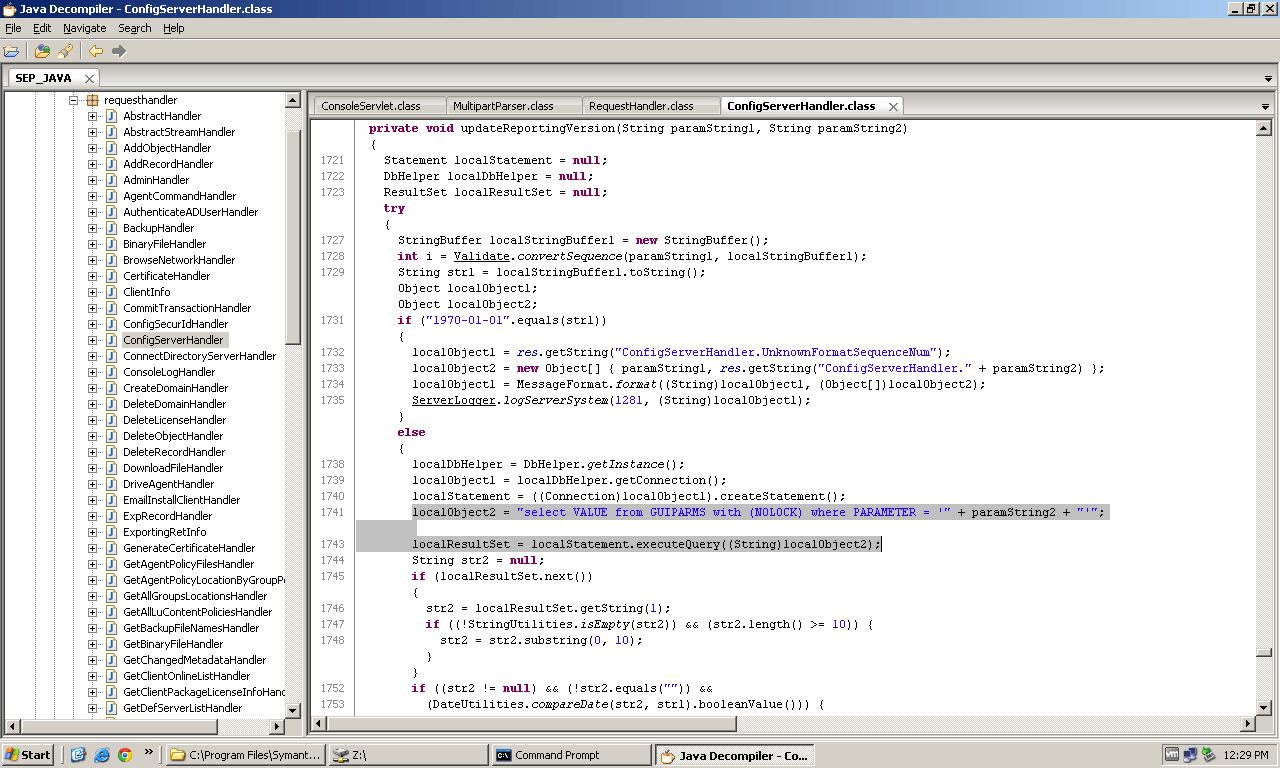Click the AdminHandler class file icon
1280x768 pixels.
pos(111,180)
